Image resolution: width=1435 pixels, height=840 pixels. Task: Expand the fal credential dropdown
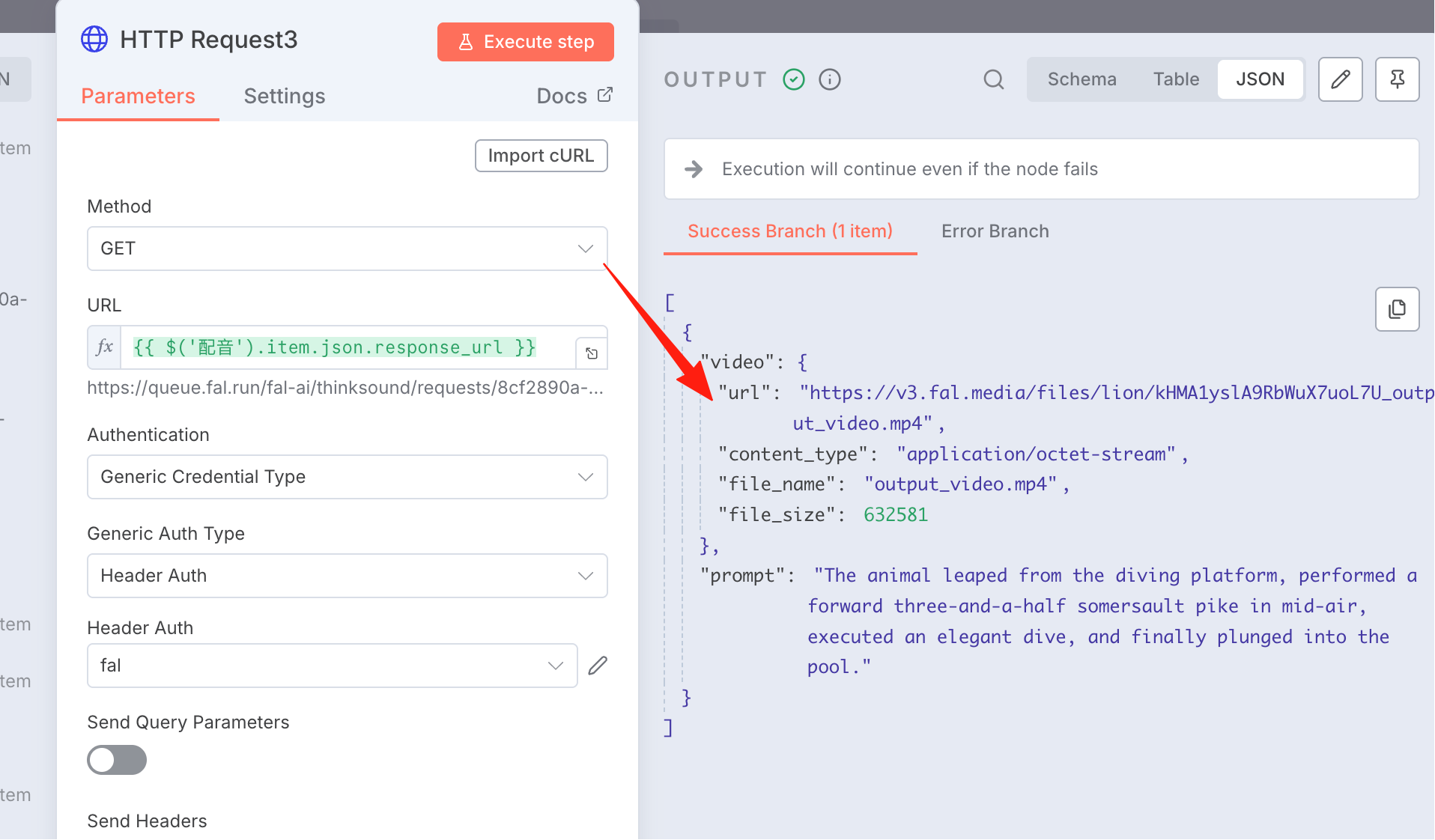(x=333, y=666)
